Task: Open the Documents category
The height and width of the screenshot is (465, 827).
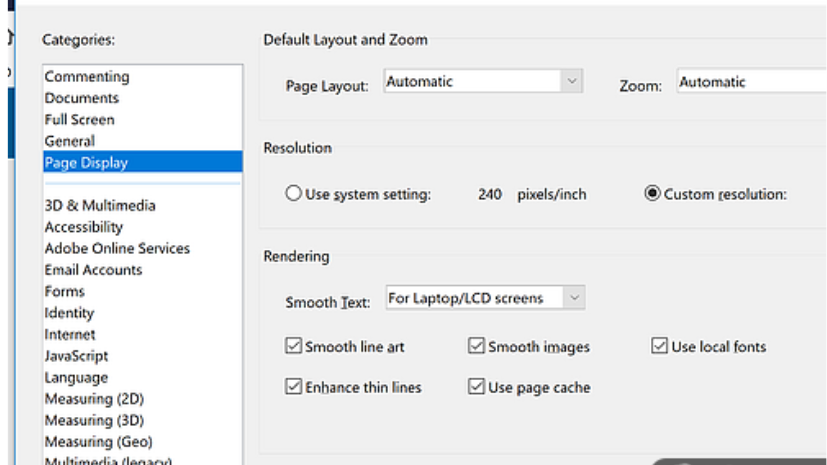Action: [82, 98]
